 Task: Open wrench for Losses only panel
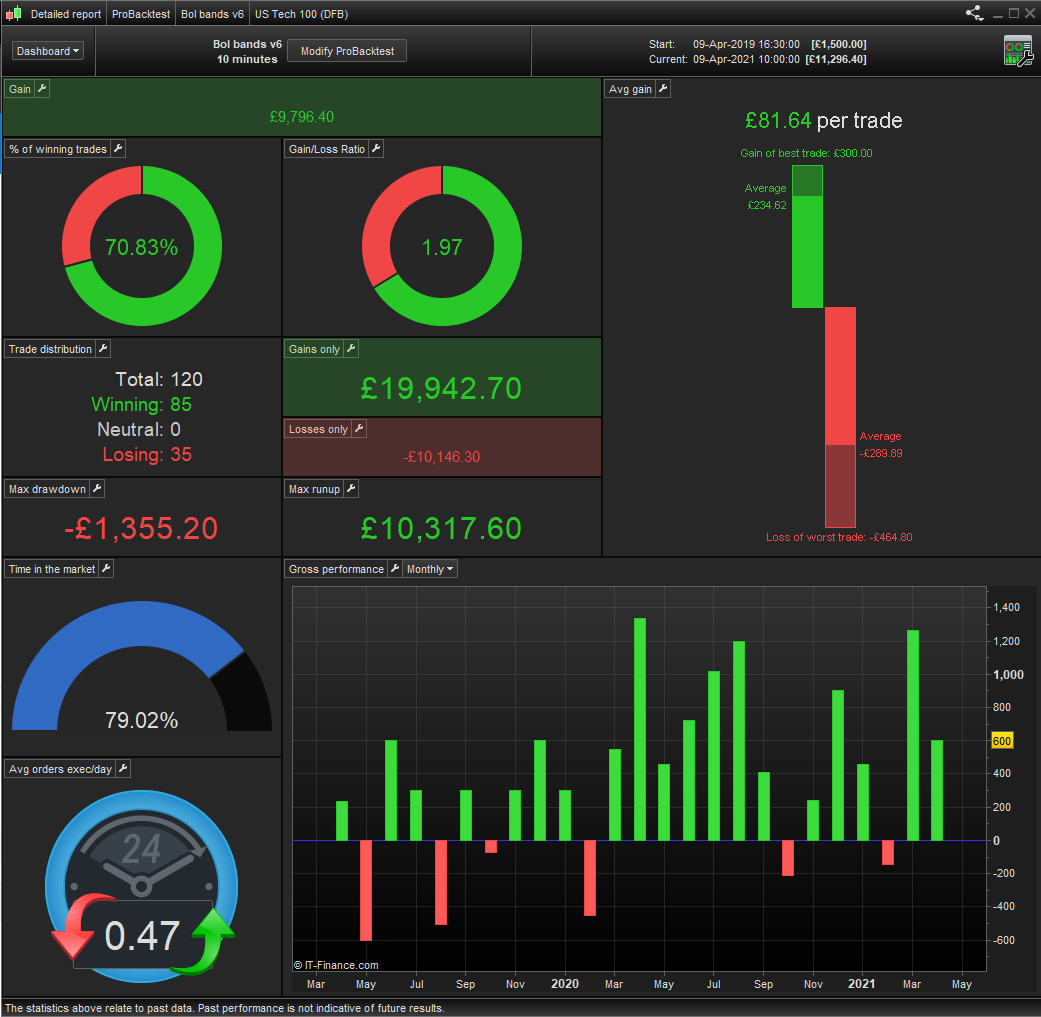click(359, 429)
